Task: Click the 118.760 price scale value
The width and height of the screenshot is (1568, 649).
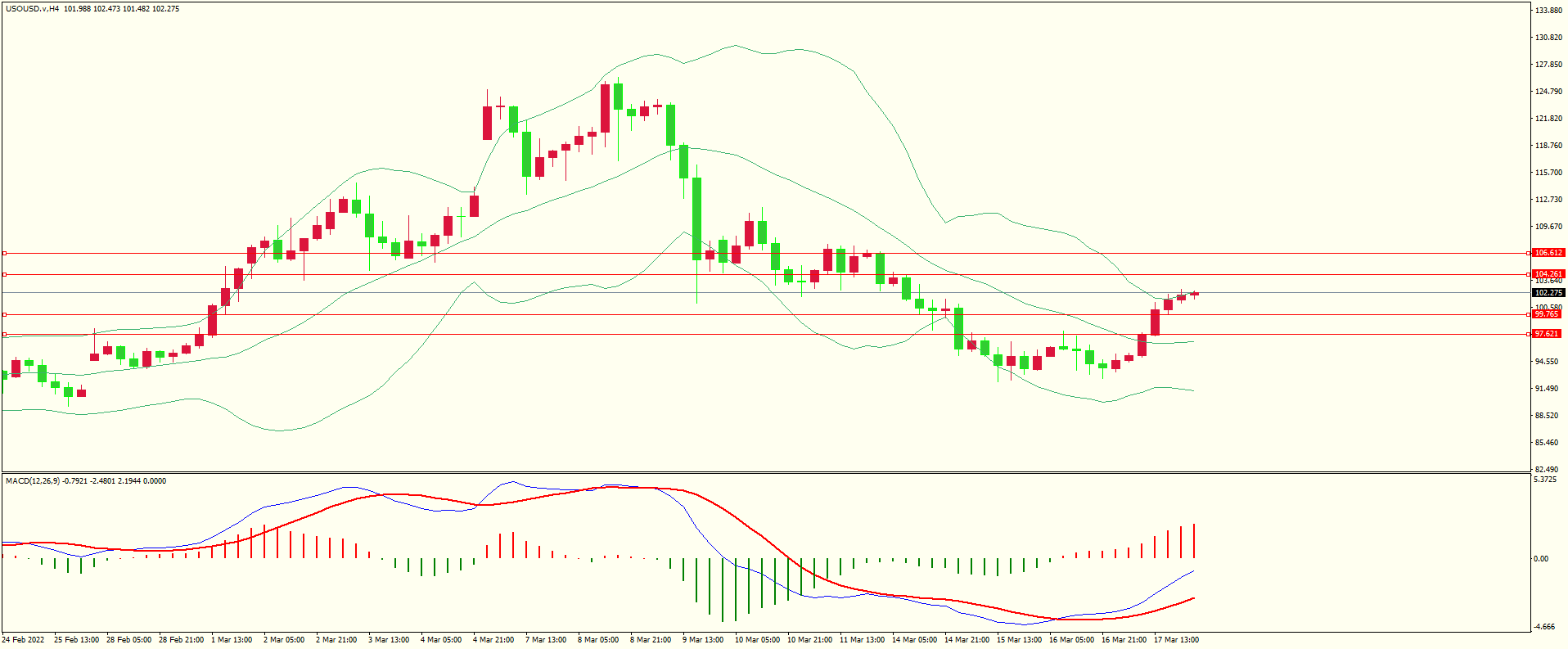Action: tap(1548, 146)
